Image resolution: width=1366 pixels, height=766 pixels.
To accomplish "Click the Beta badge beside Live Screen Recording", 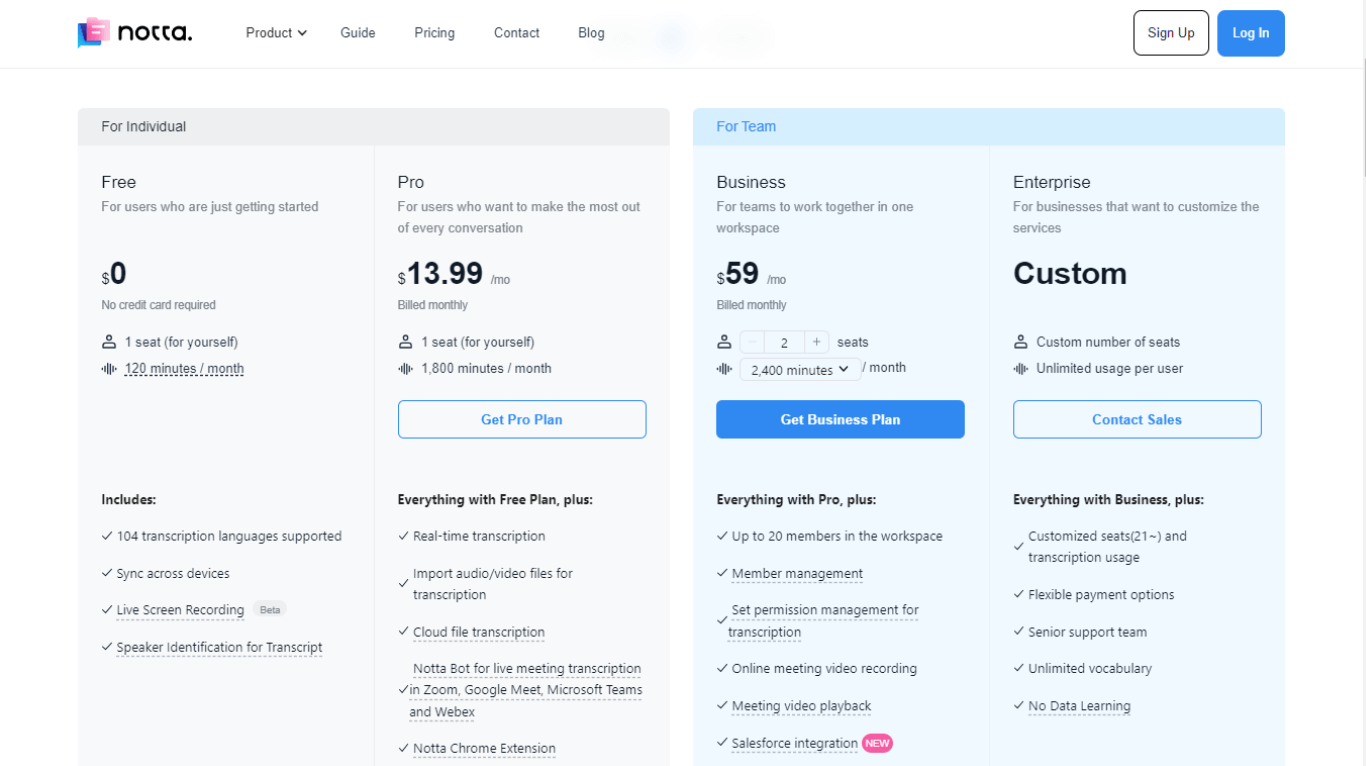I will point(269,610).
